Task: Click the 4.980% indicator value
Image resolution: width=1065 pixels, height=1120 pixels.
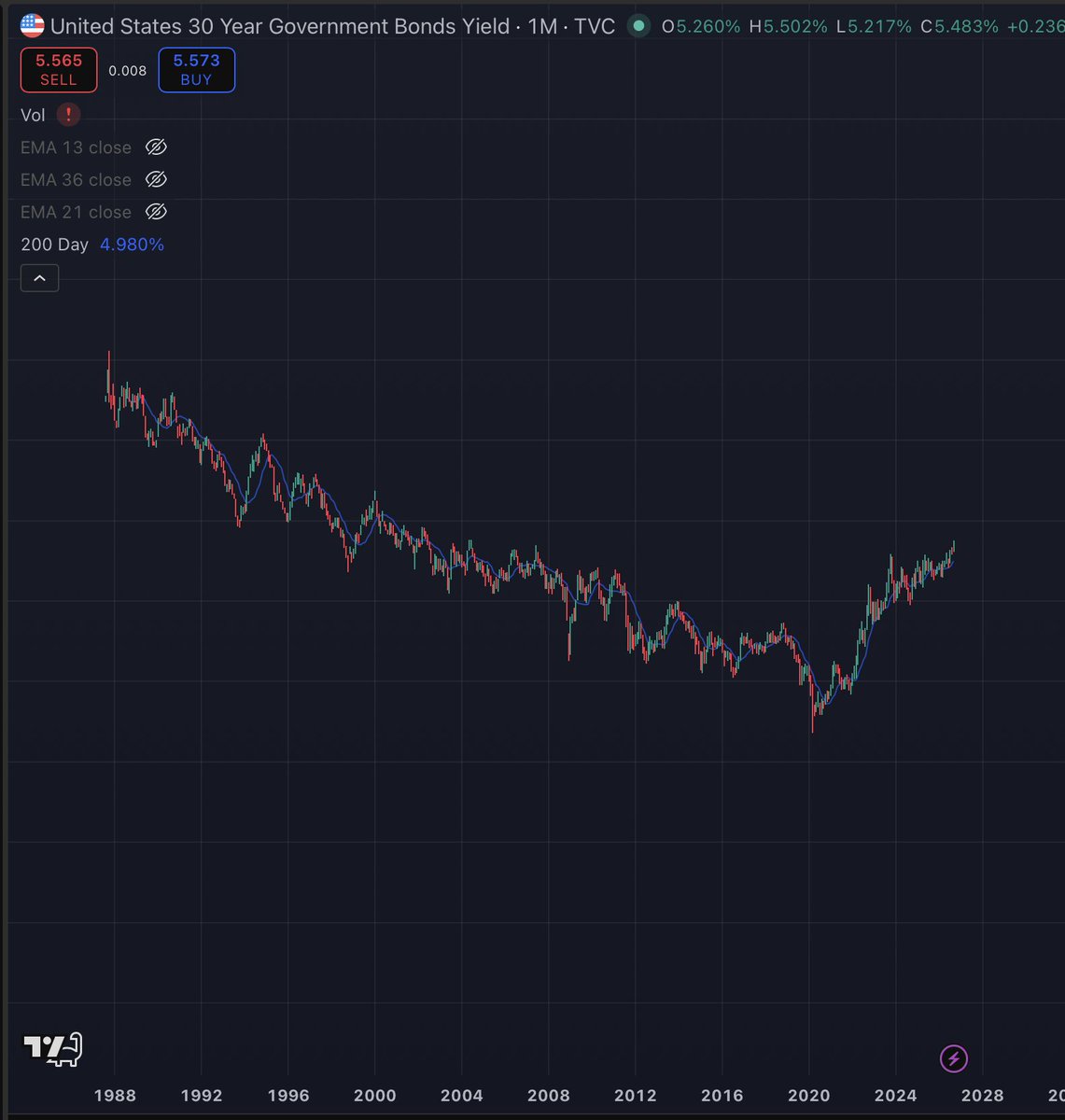Action: click(132, 245)
